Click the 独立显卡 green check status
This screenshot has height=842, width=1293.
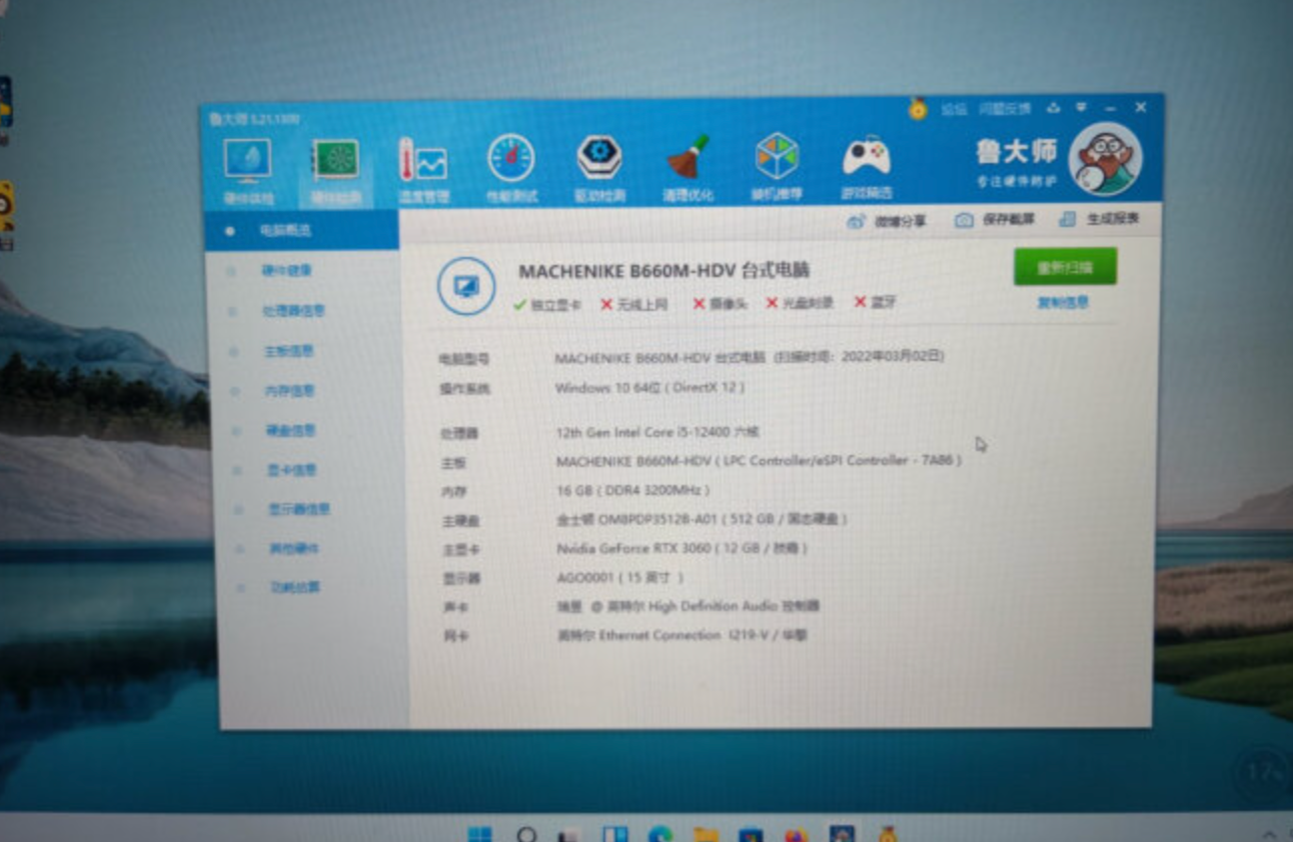coord(546,304)
